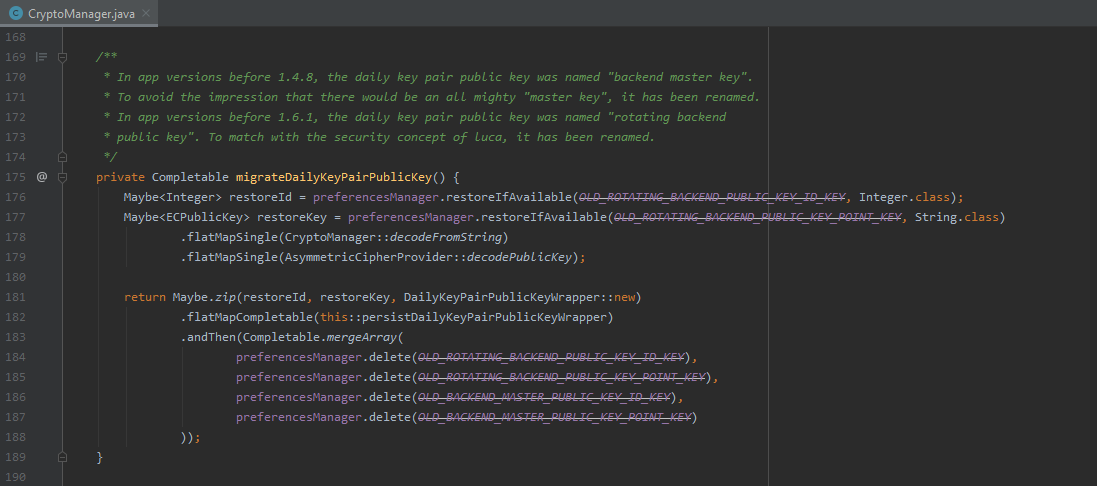The width and height of the screenshot is (1097, 486).
Task: Toggle rendered doc comment icon on line 169
Action: coord(41,57)
